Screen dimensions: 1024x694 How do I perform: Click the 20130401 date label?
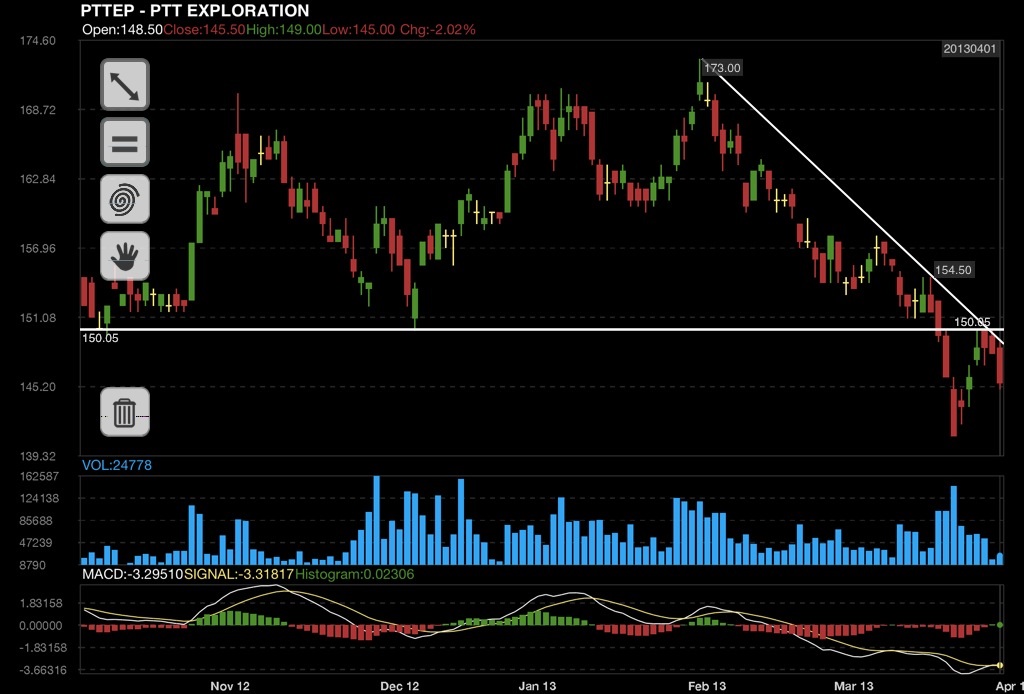[x=970, y=49]
